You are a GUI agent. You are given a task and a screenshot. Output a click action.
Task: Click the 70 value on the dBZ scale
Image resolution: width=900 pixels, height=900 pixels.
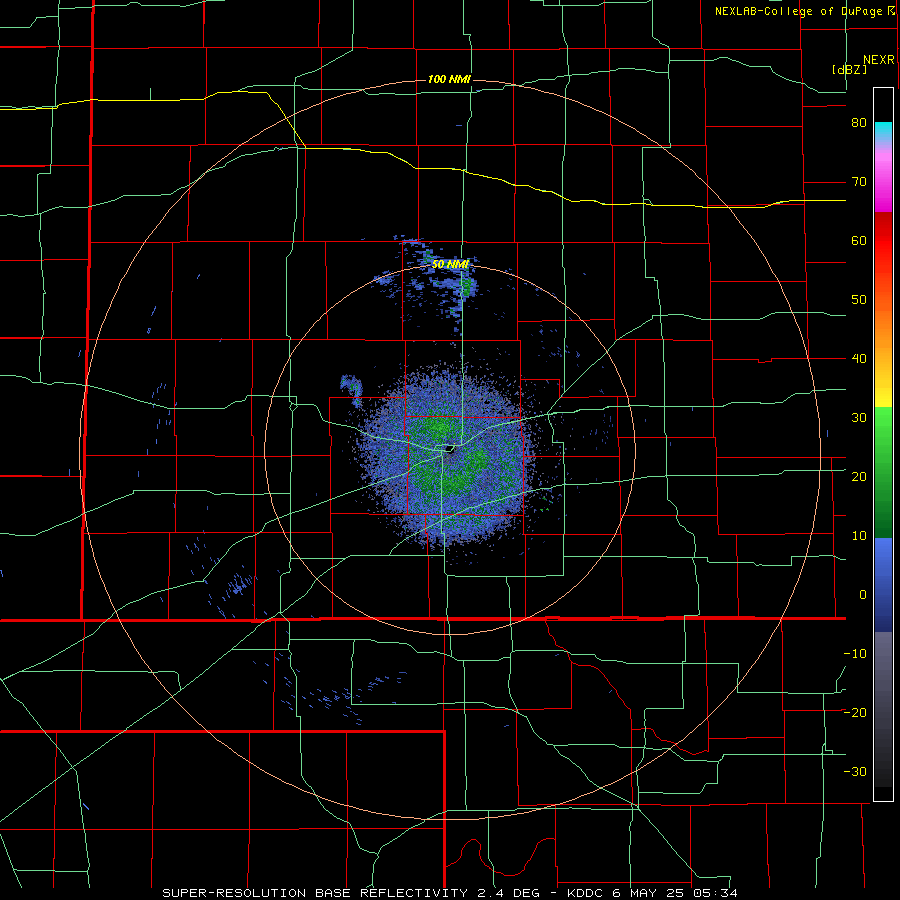(x=859, y=182)
